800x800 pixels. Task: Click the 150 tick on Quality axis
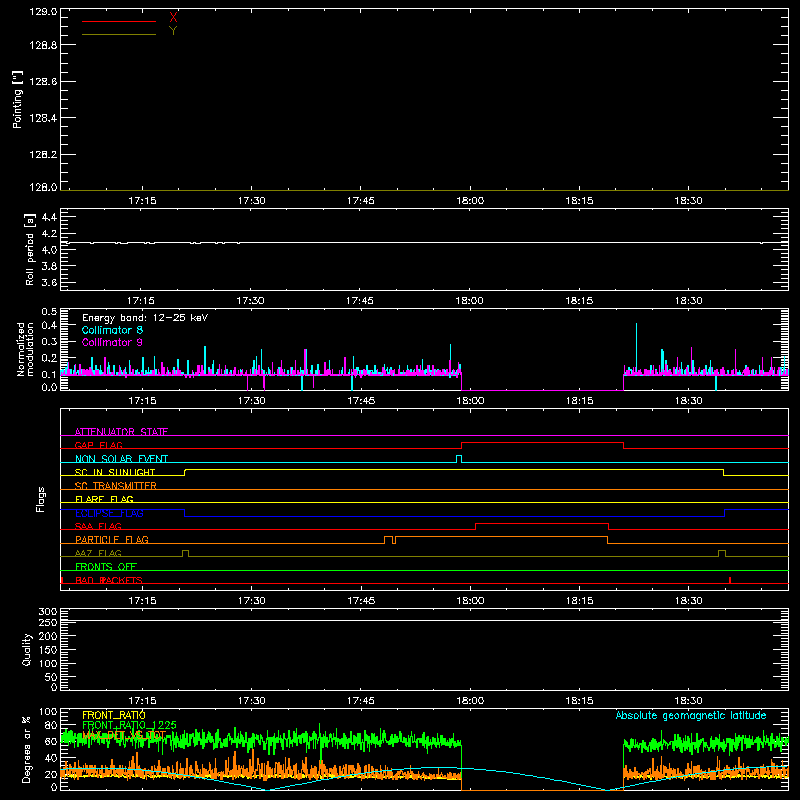(x=47, y=650)
